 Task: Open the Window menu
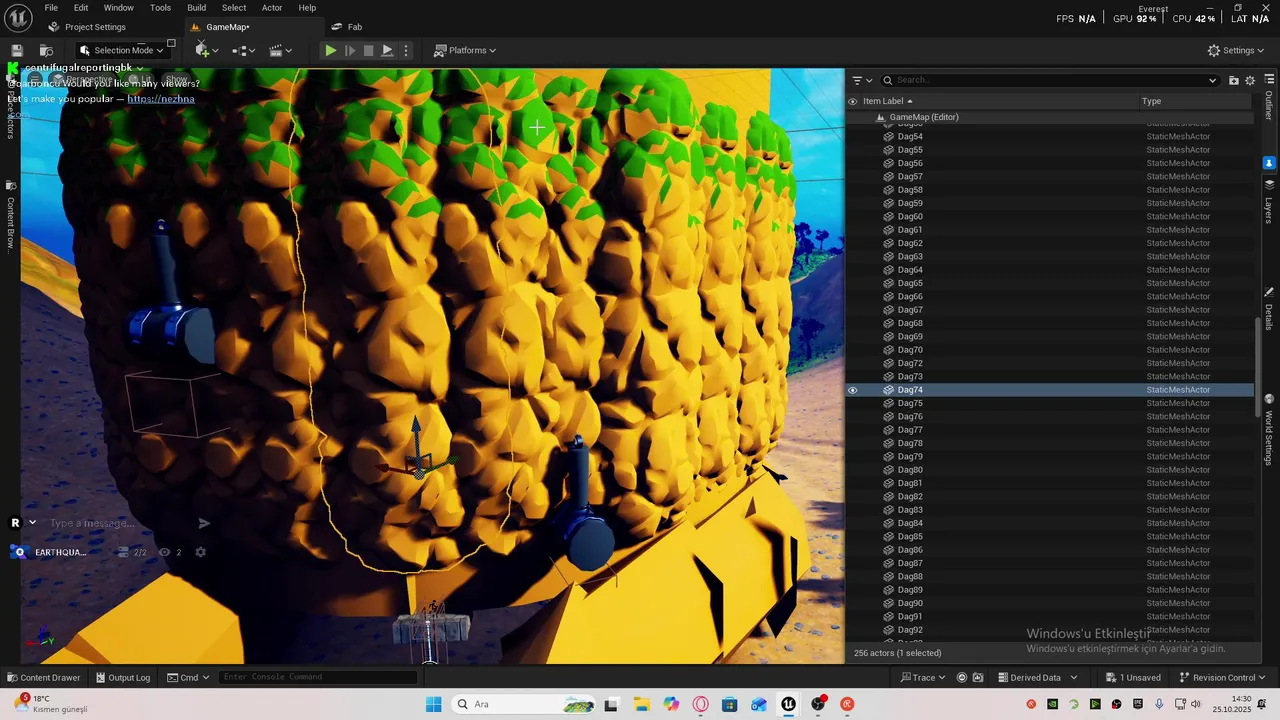118,7
